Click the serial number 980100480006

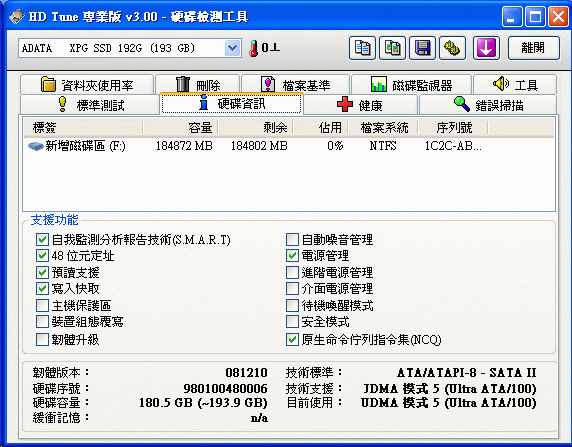point(225,389)
